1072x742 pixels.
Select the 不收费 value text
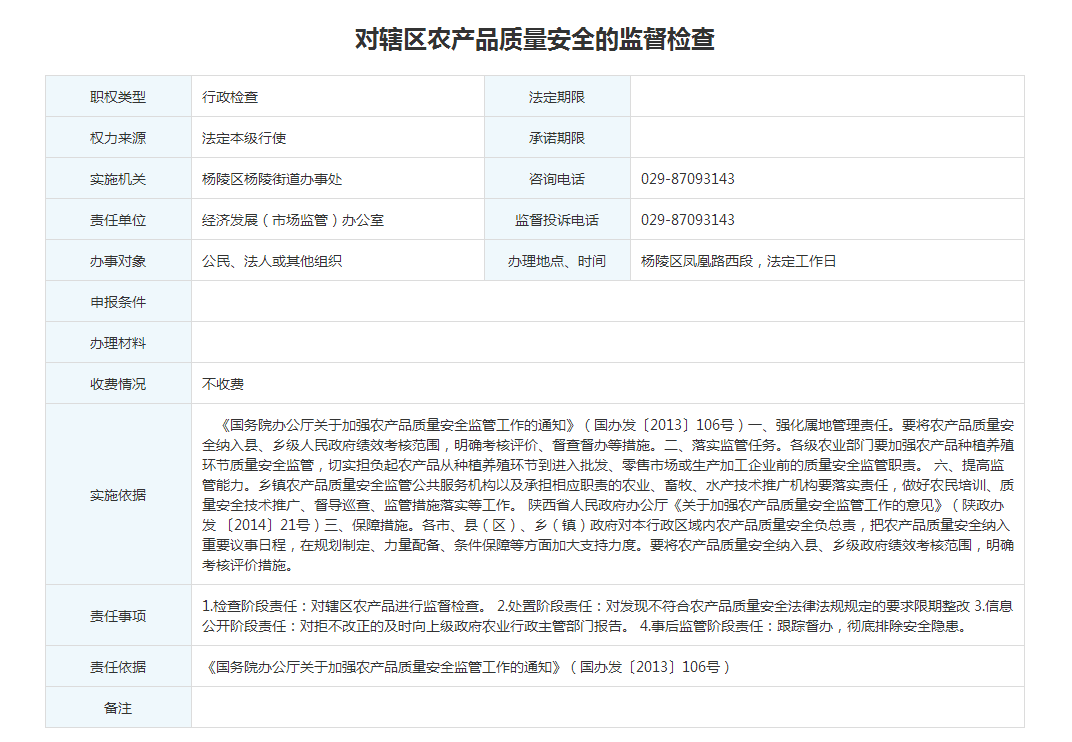(x=223, y=384)
